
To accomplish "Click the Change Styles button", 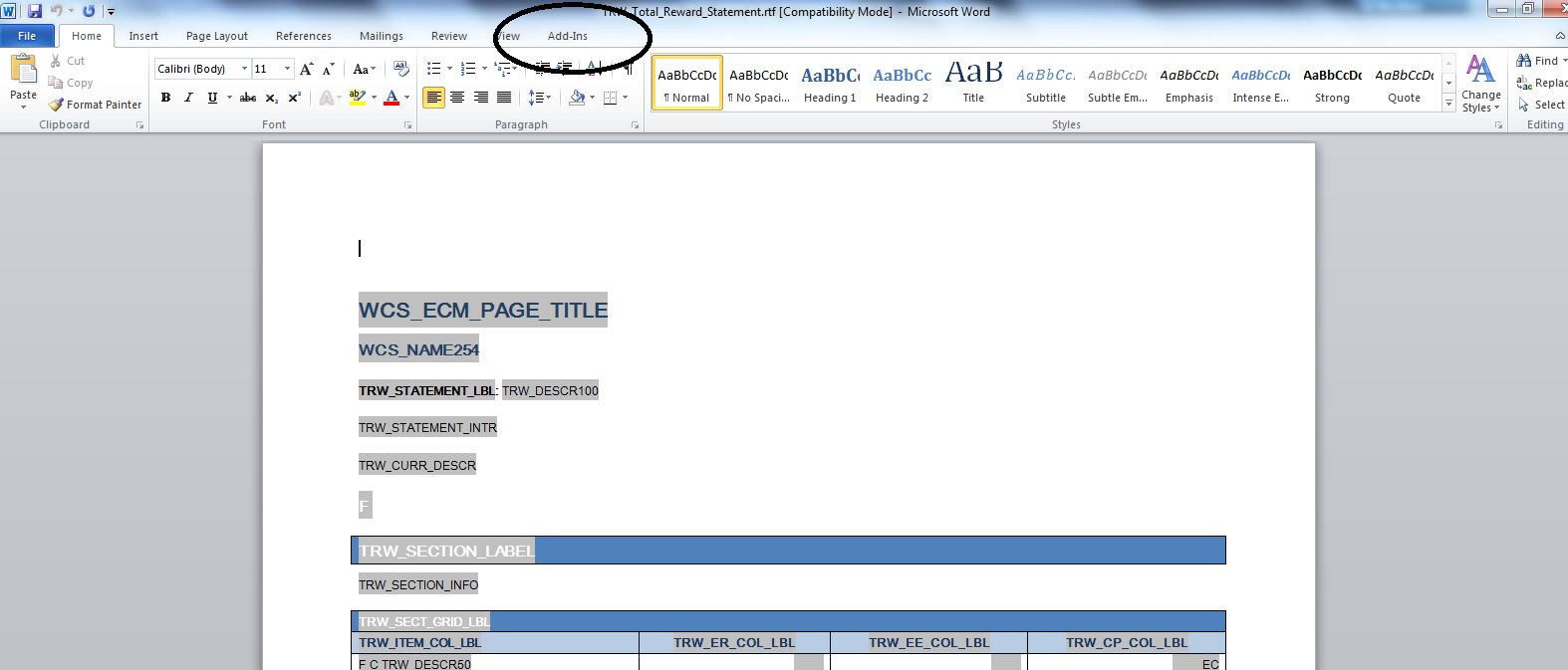I will 1480,84.
